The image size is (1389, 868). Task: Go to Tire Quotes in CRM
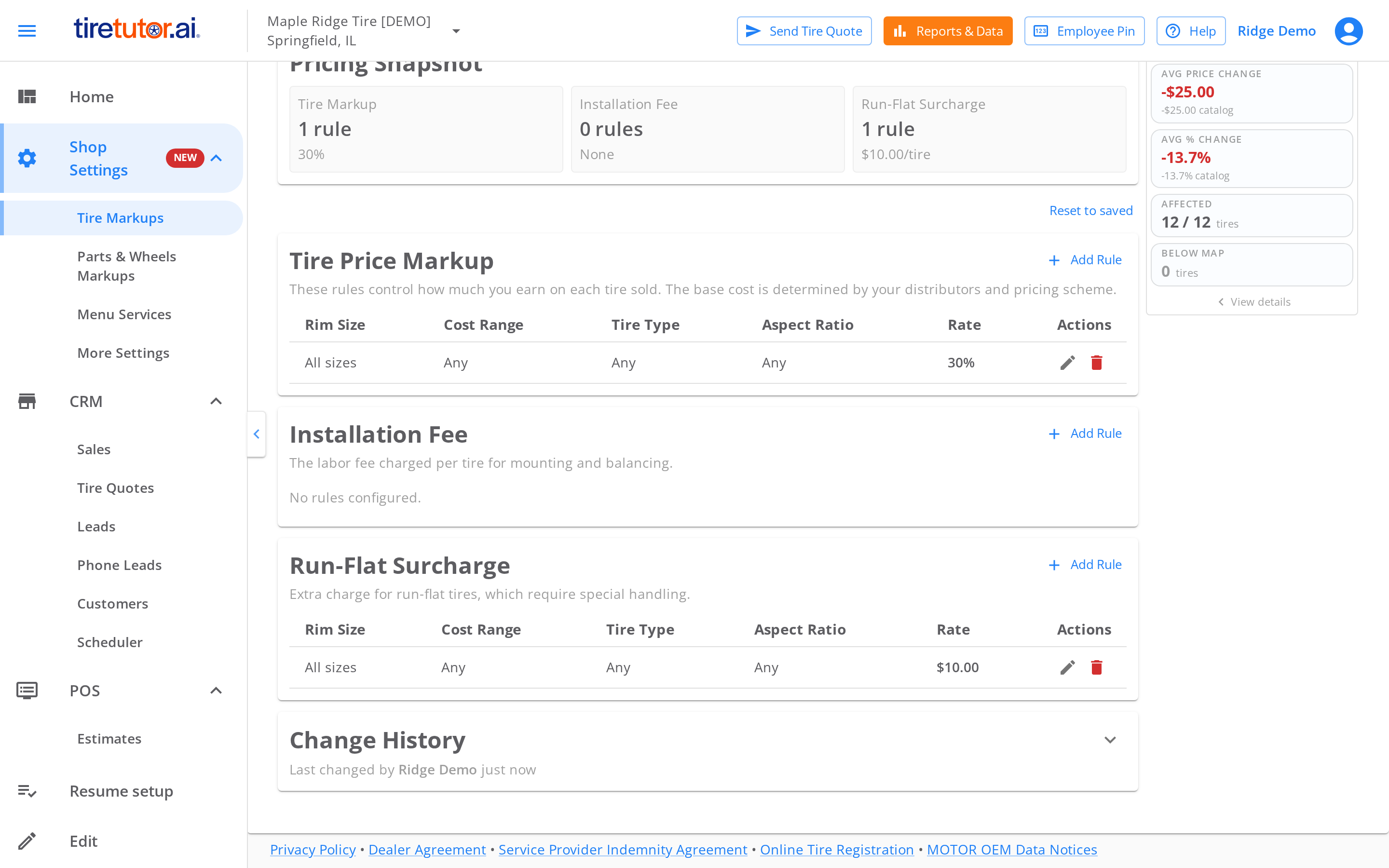[115, 488]
